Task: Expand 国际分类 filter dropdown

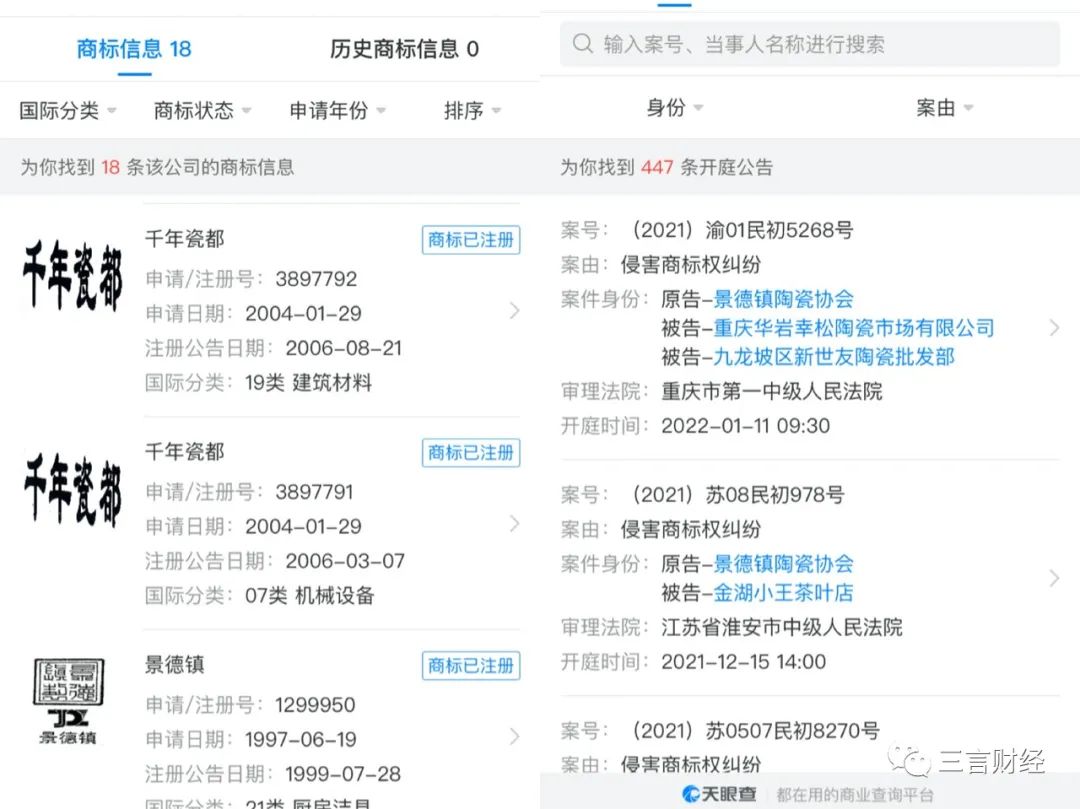Action: click(x=68, y=110)
